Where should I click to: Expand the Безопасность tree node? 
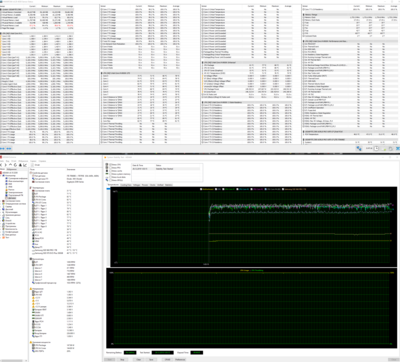tap(1, 229)
